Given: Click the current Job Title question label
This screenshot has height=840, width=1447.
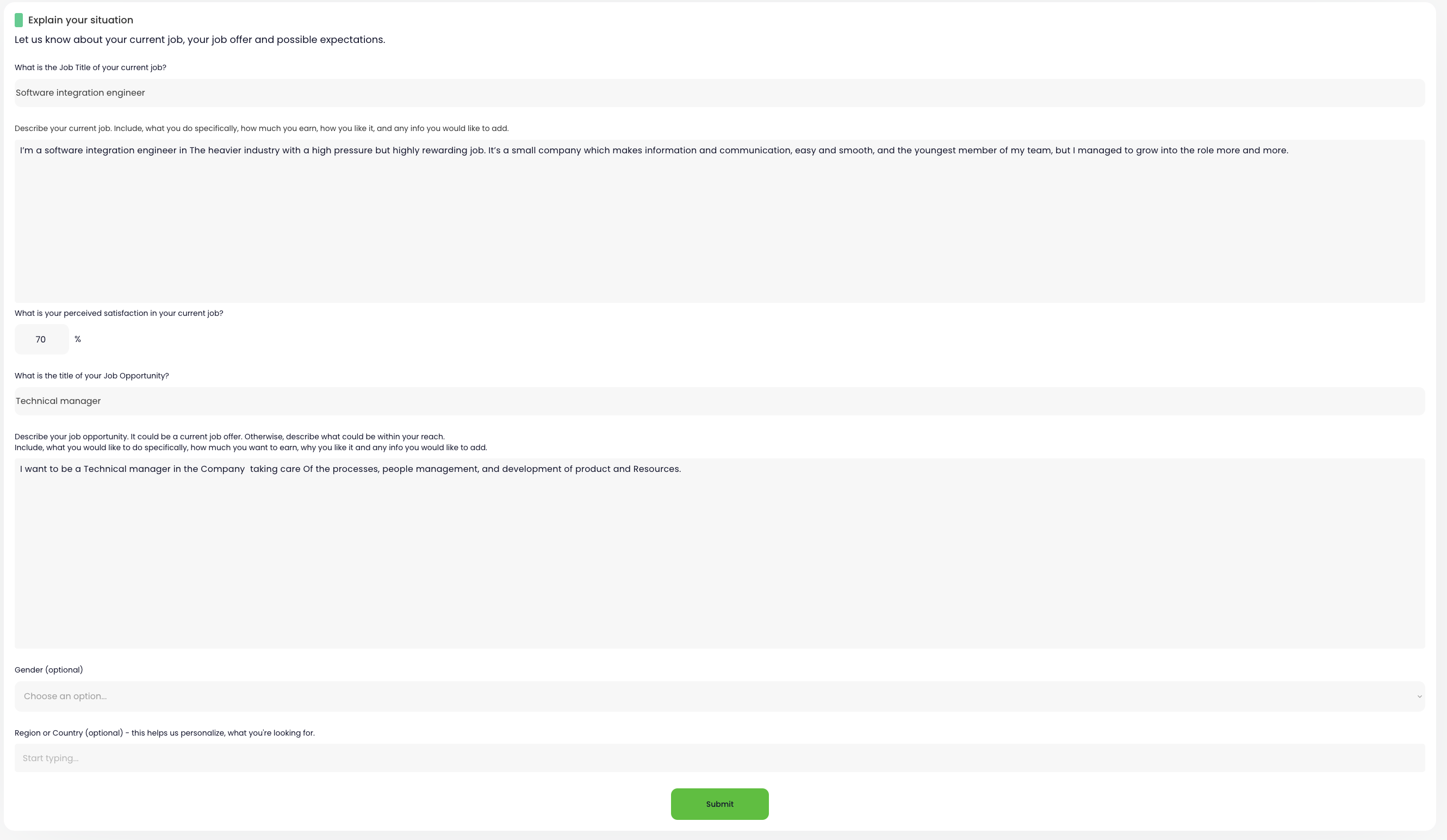Looking at the screenshot, I should pos(90,67).
